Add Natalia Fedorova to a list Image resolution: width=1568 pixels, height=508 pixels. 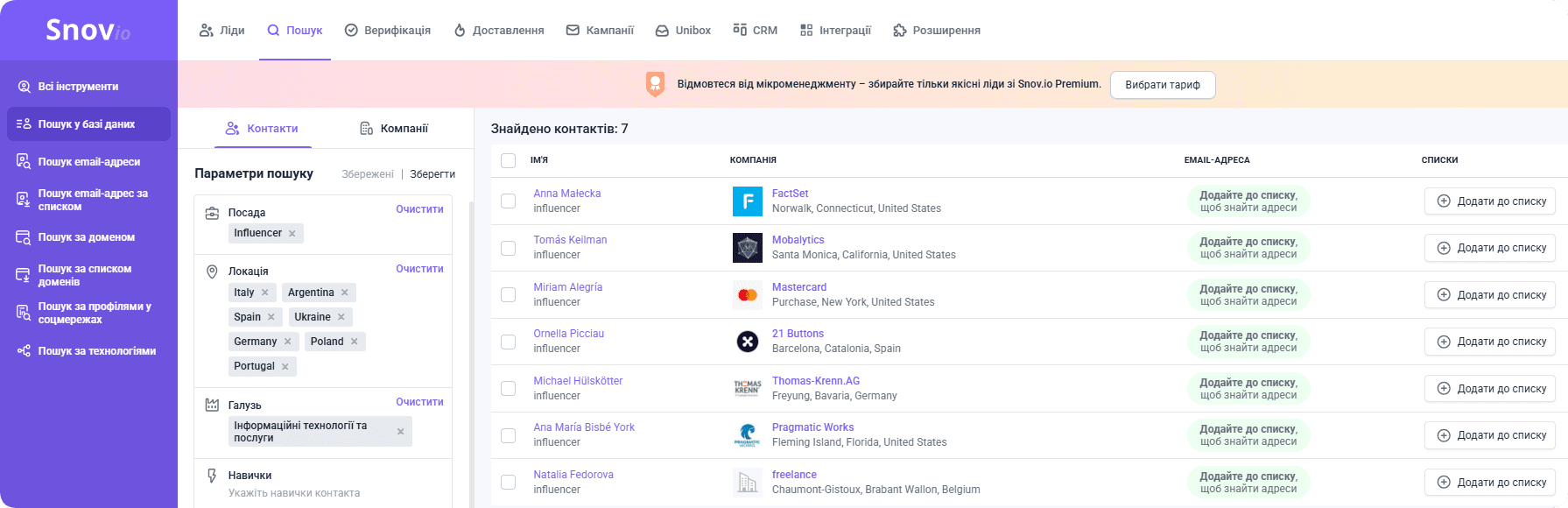[1490, 483]
